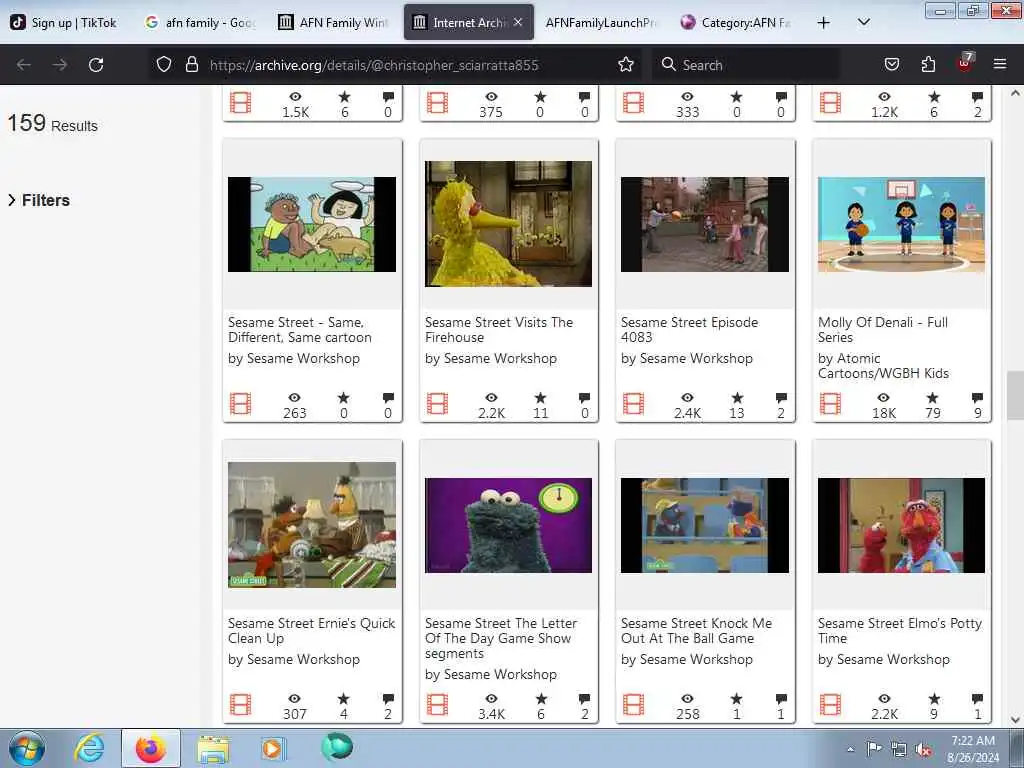The width and height of the screenshot is (1024, 768).
Task: Show hidden system tray icons
Action: [850, 749]
